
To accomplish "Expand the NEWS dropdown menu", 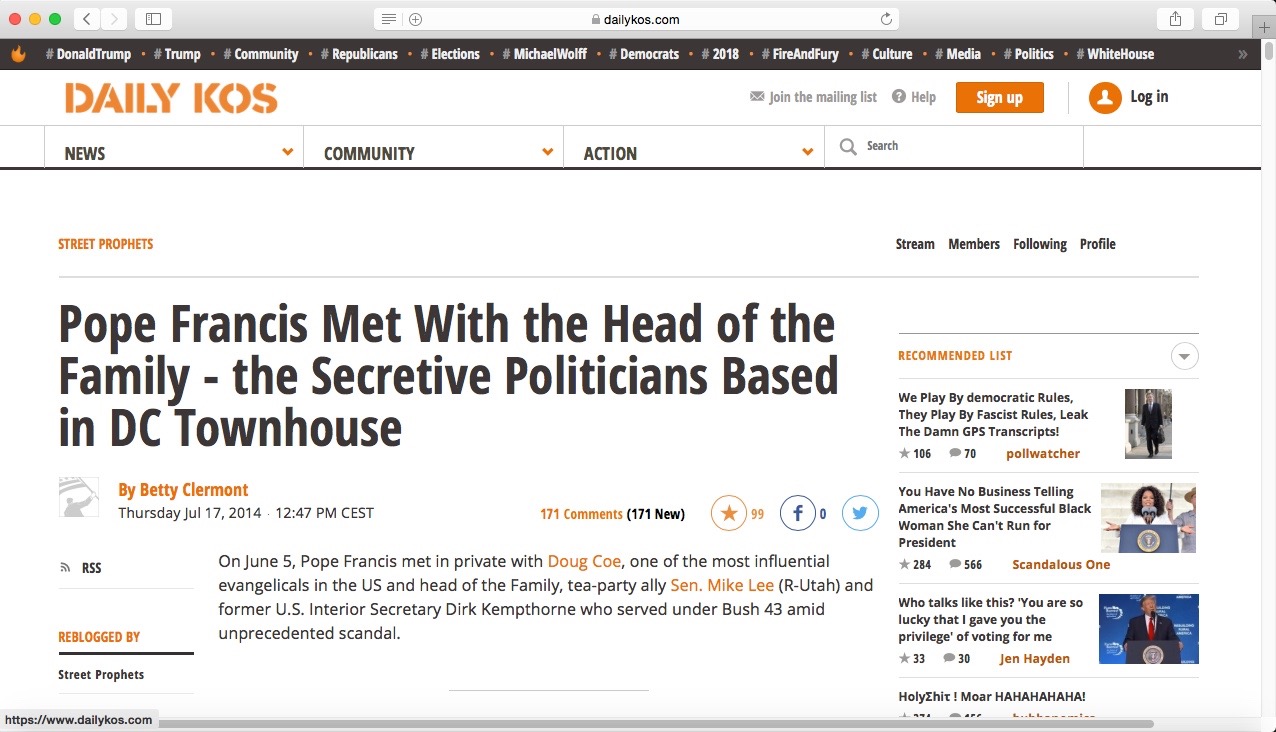I will point(287,152).
